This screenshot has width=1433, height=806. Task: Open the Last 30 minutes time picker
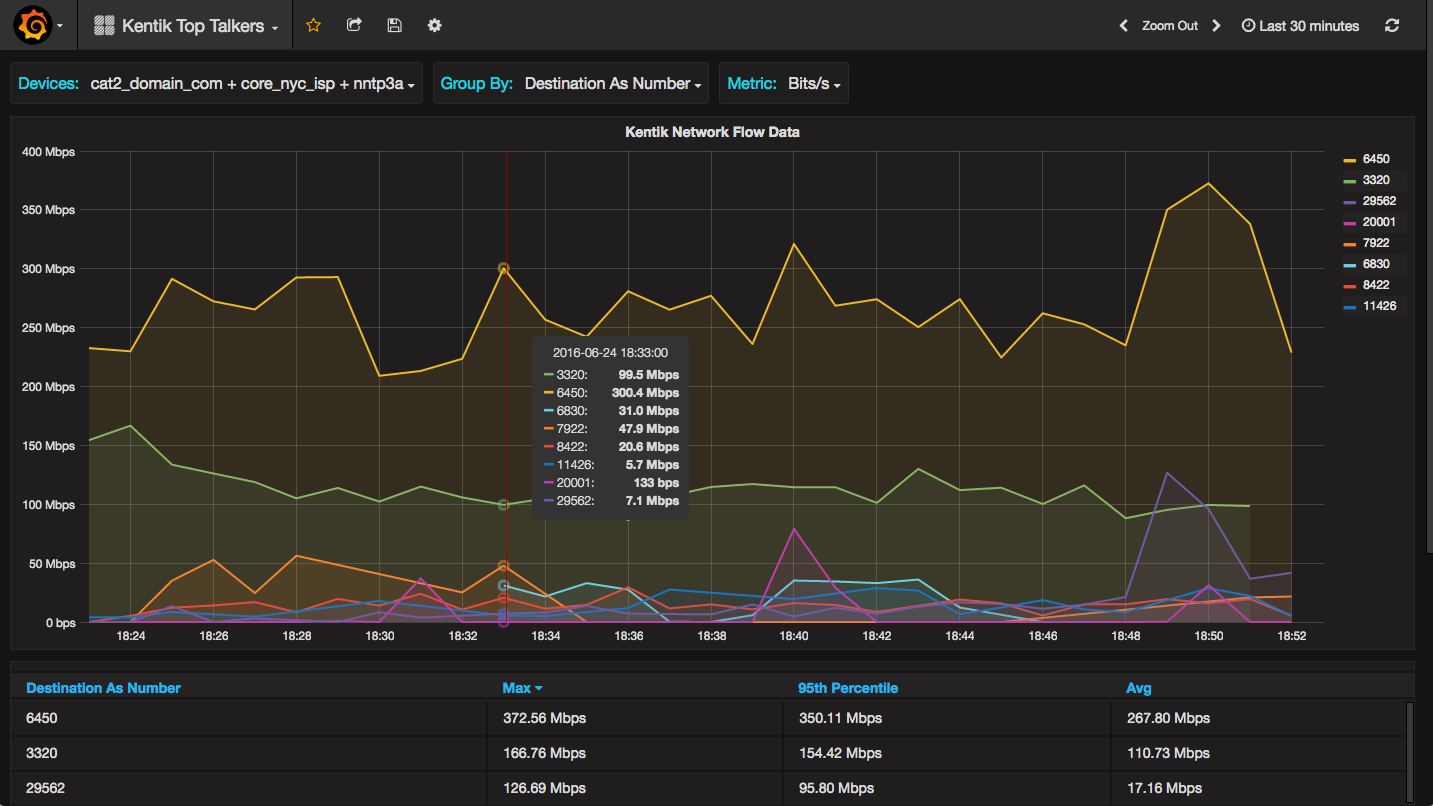pos(1300,26)
